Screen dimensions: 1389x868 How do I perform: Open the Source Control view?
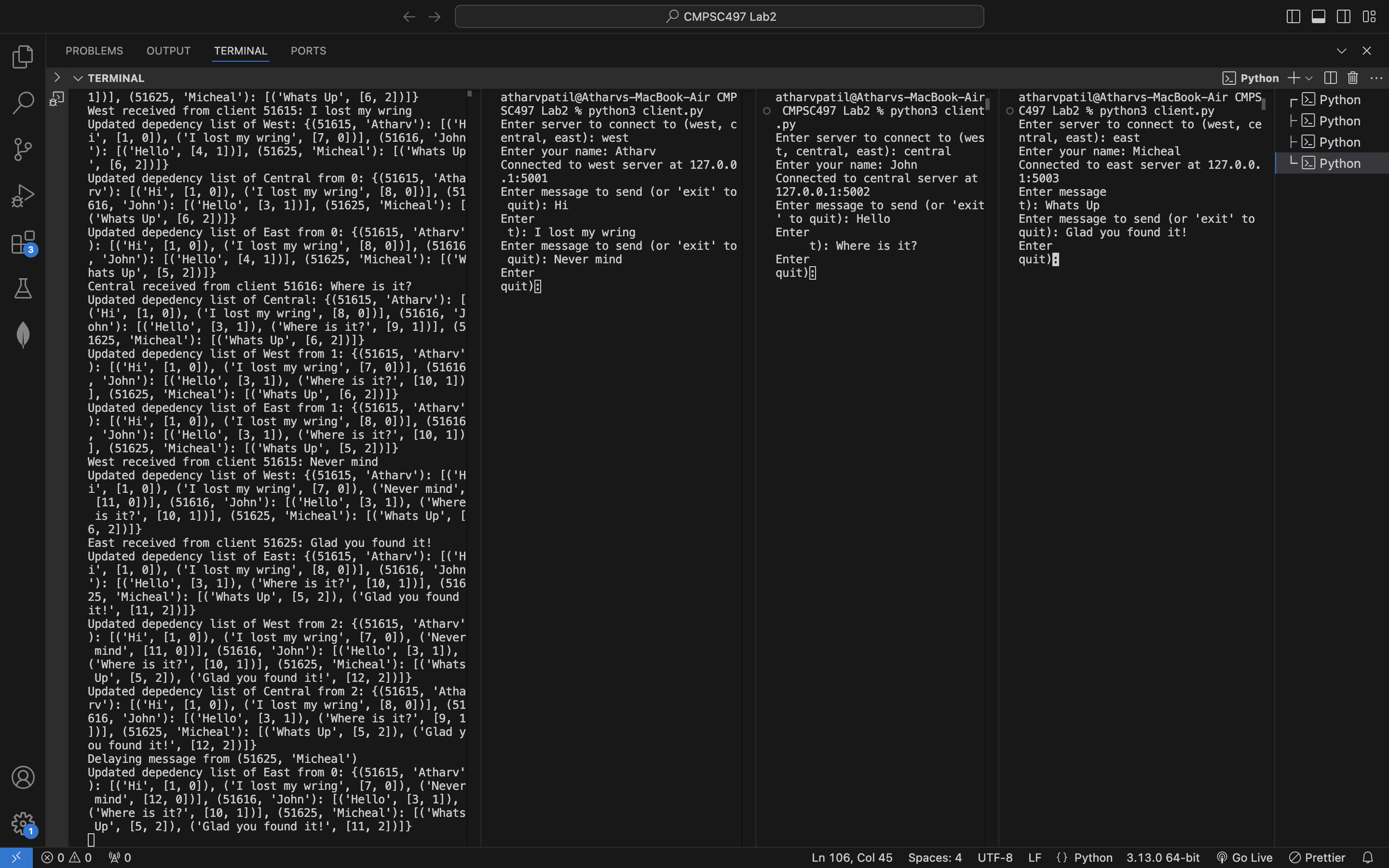23,149
